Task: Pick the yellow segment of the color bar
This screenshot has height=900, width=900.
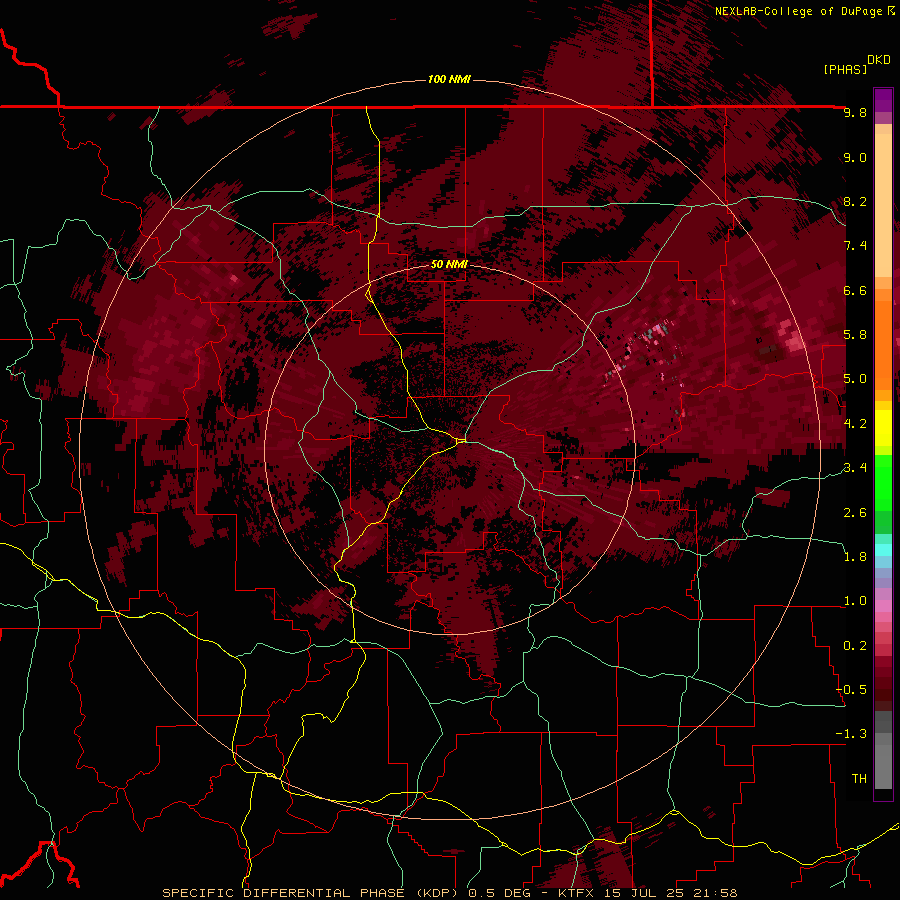Action: [883, 428]
